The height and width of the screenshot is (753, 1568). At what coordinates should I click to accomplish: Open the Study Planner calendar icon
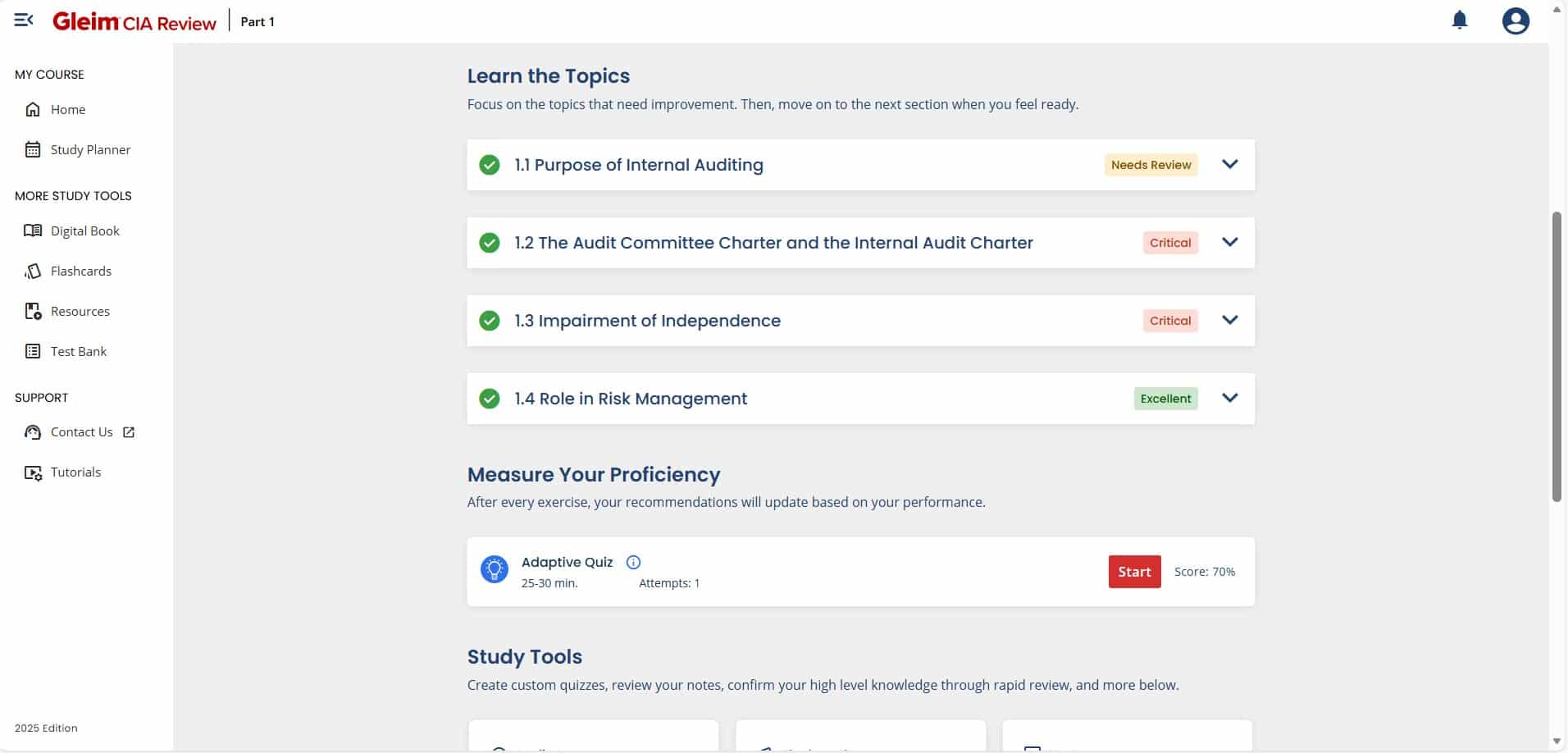(x=33, y=150)
